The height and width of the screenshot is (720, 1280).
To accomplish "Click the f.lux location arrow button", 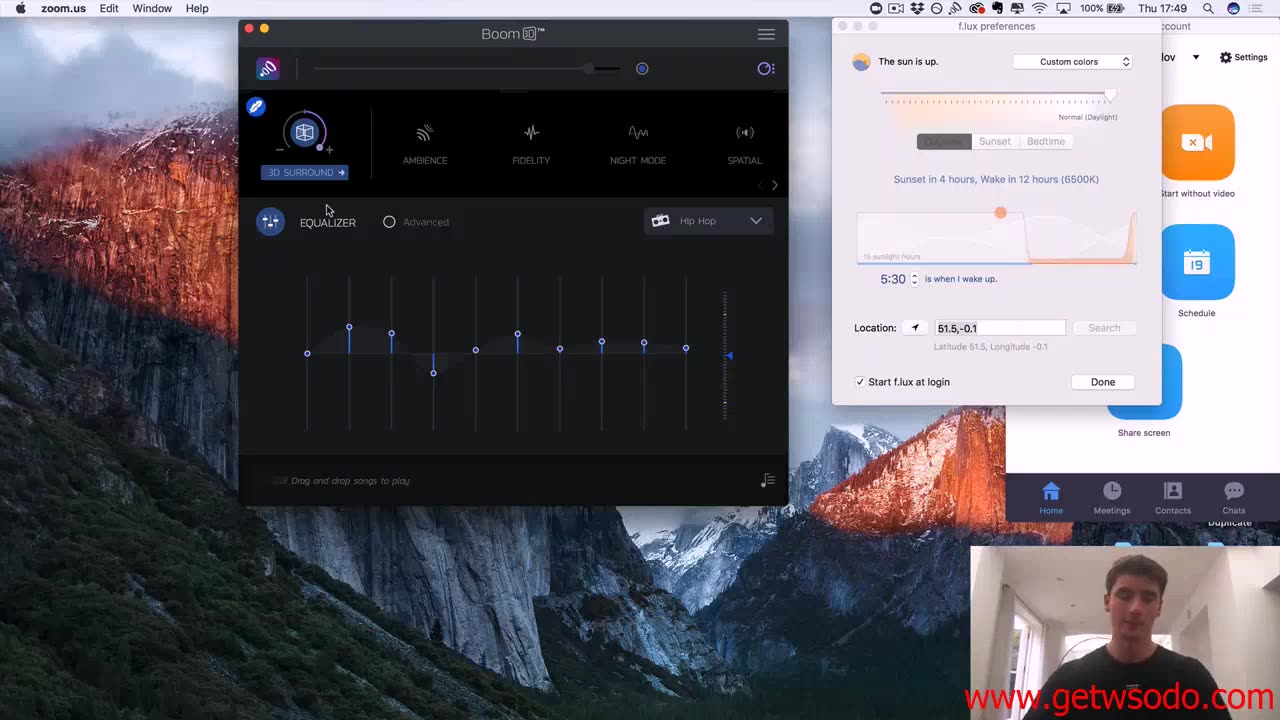I will (x=915, y=328).
